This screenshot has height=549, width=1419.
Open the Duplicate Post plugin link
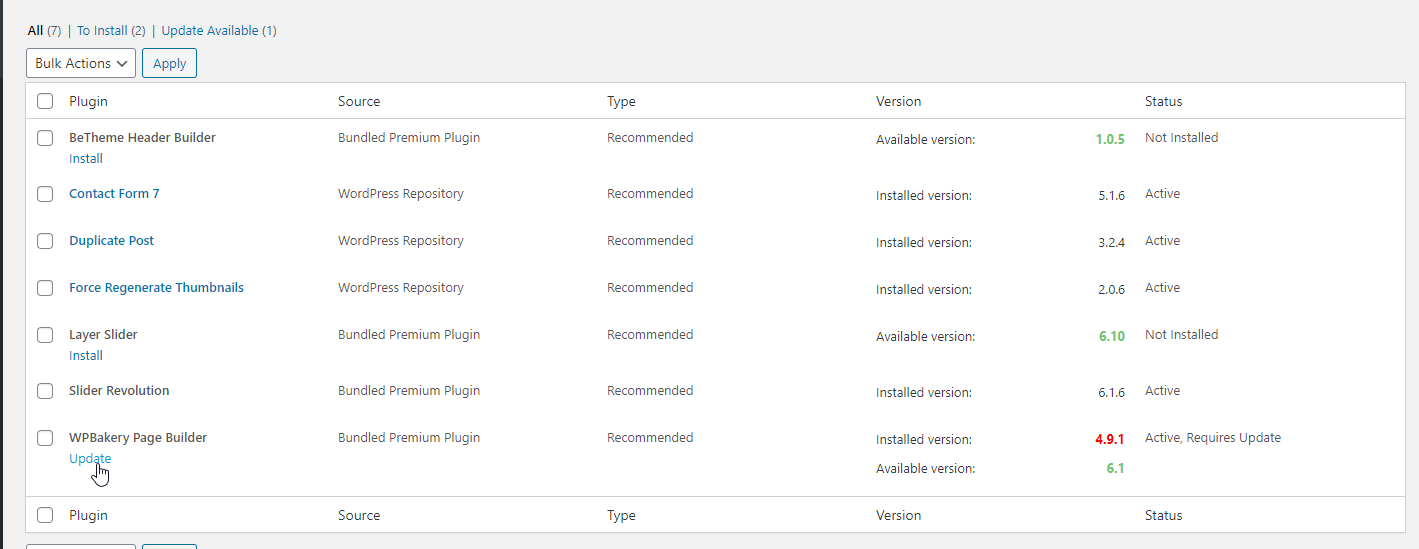[x=111, y=240]
